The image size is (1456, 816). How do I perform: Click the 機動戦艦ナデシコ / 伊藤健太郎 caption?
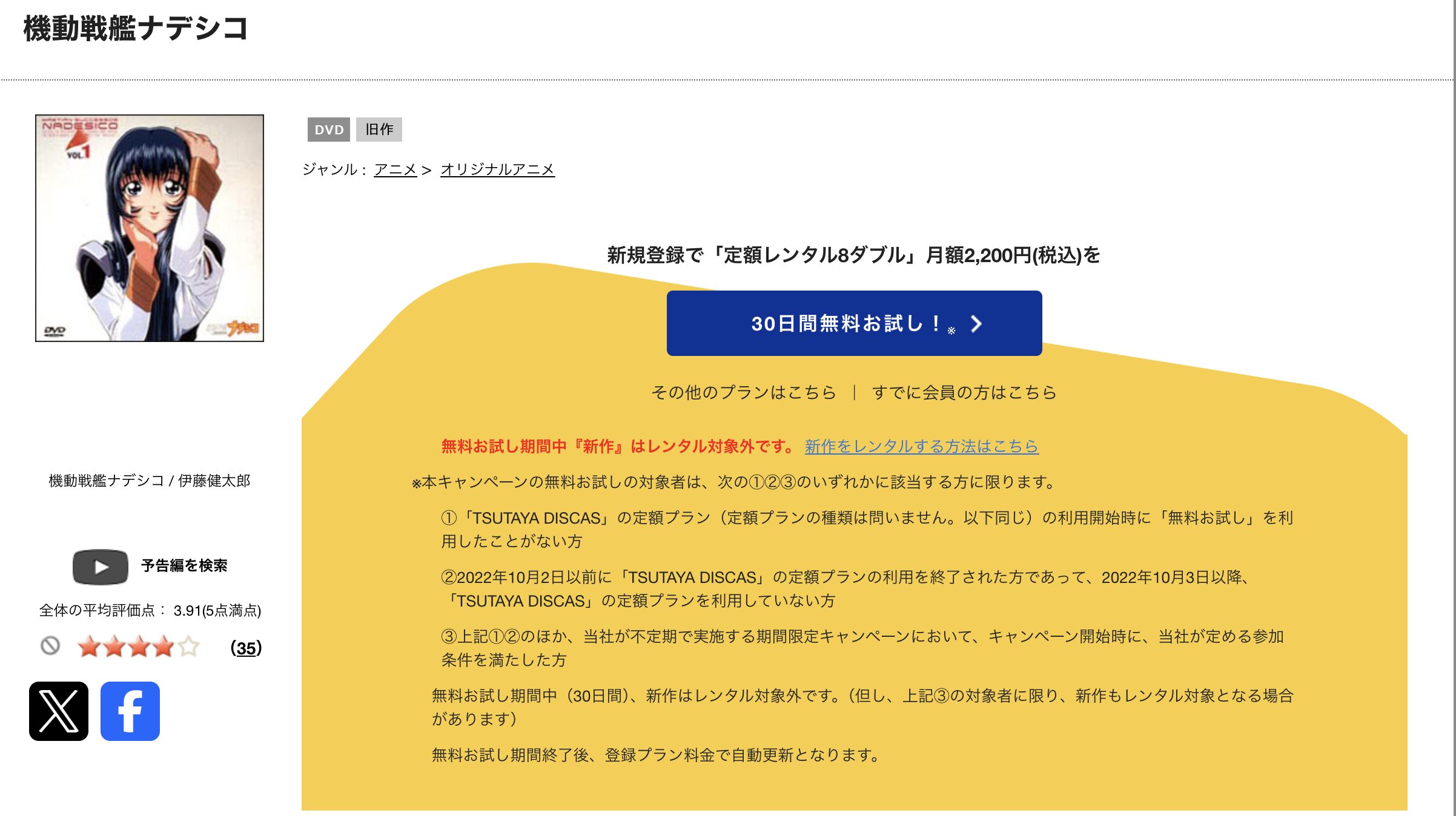150,481
